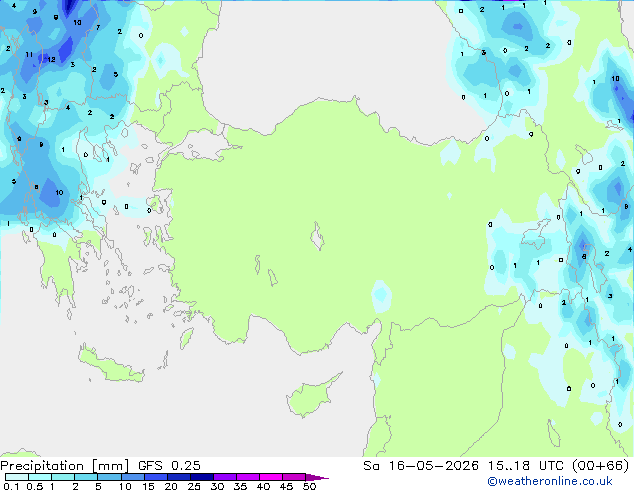Click the 'Precipitation [mm]' title text
Image resolution: width=634 pixels, height=490 pixels.
65,466
